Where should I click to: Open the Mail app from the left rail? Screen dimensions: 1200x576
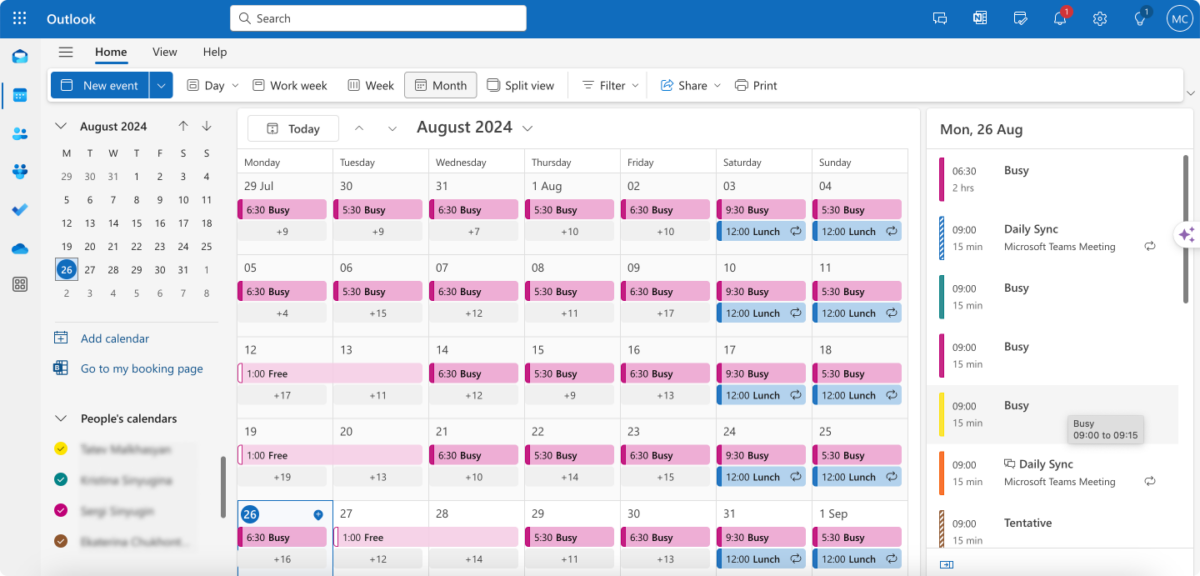(x=20, y=56)
